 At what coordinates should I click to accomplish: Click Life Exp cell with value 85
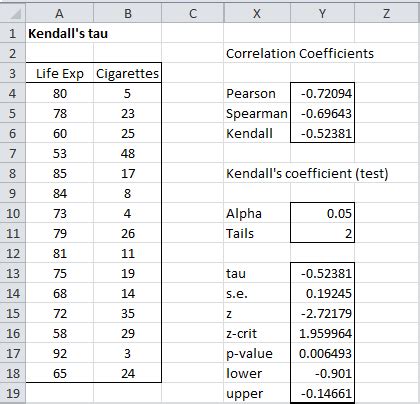click(60, 173)
